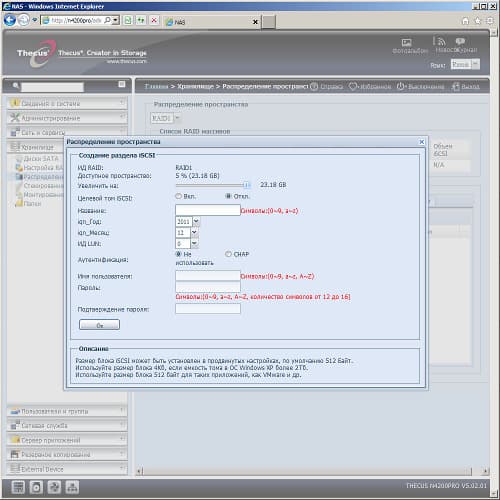The width and height of the screenshot is (500, 500).
Task: Open the iqn_Месяц month dropdown
Action: (x=194, y=232)
